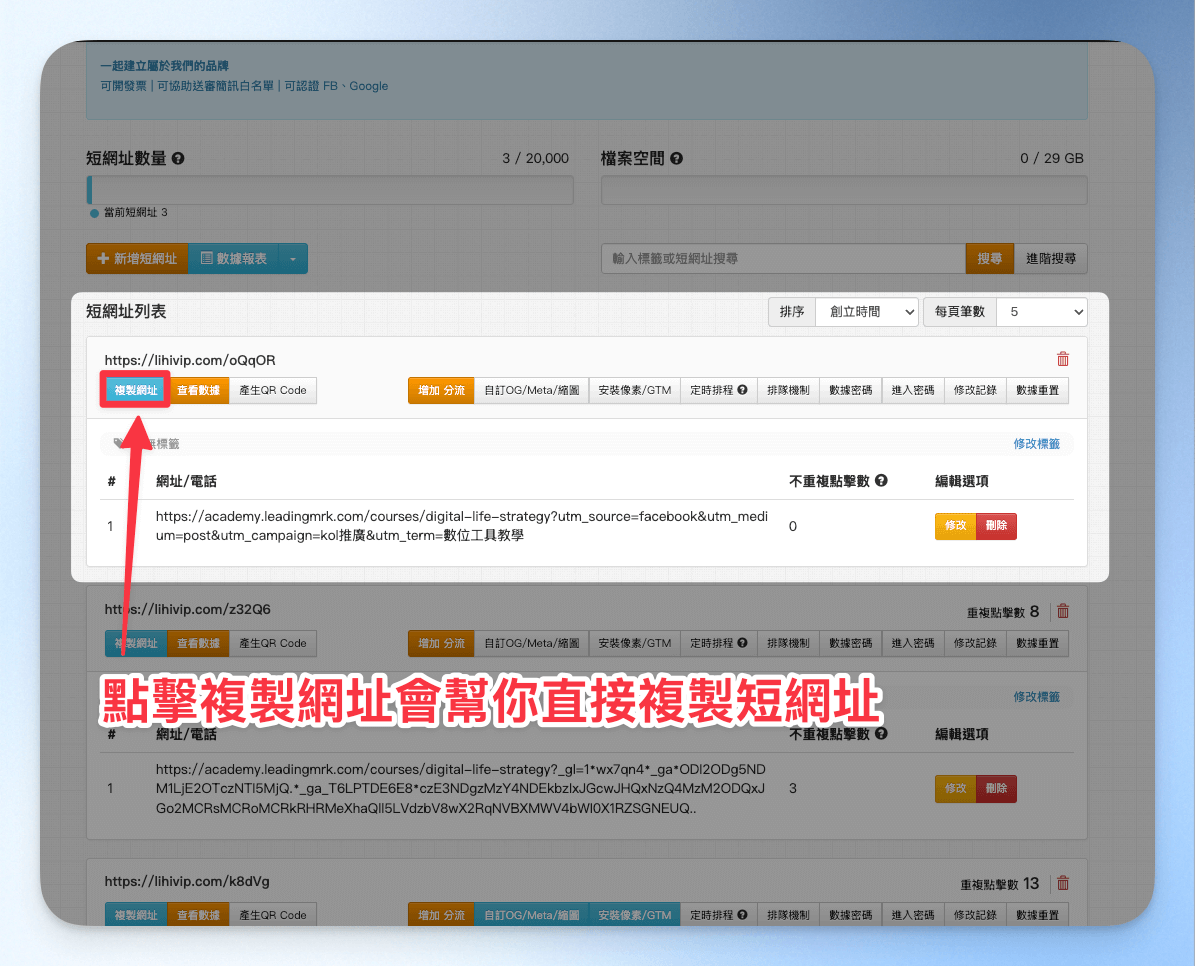
Task: Click 查看數據 for the k8dVg link
Action: [x=198, y=914]
